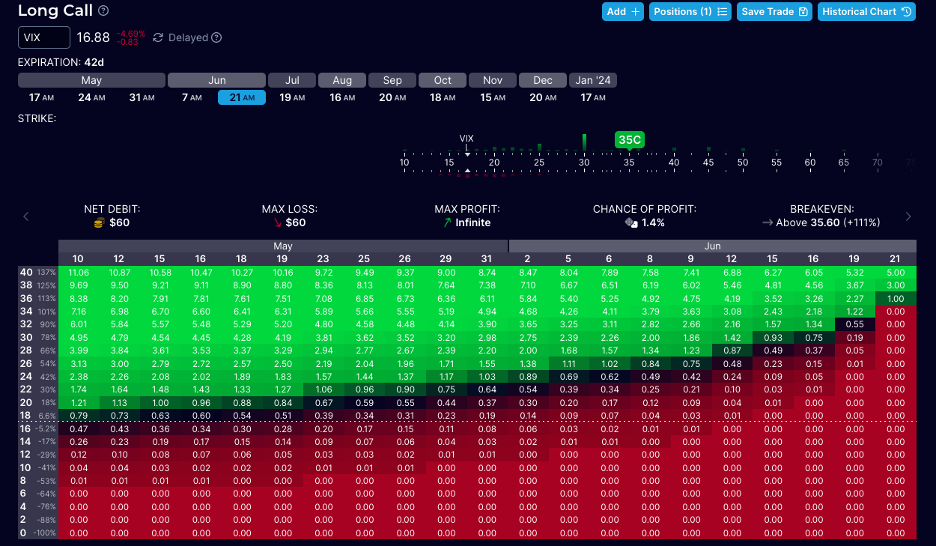Screen dimensions: 936x546
Task: Click the 11.06 cell in row 40
Action: [x=78, y=273]
